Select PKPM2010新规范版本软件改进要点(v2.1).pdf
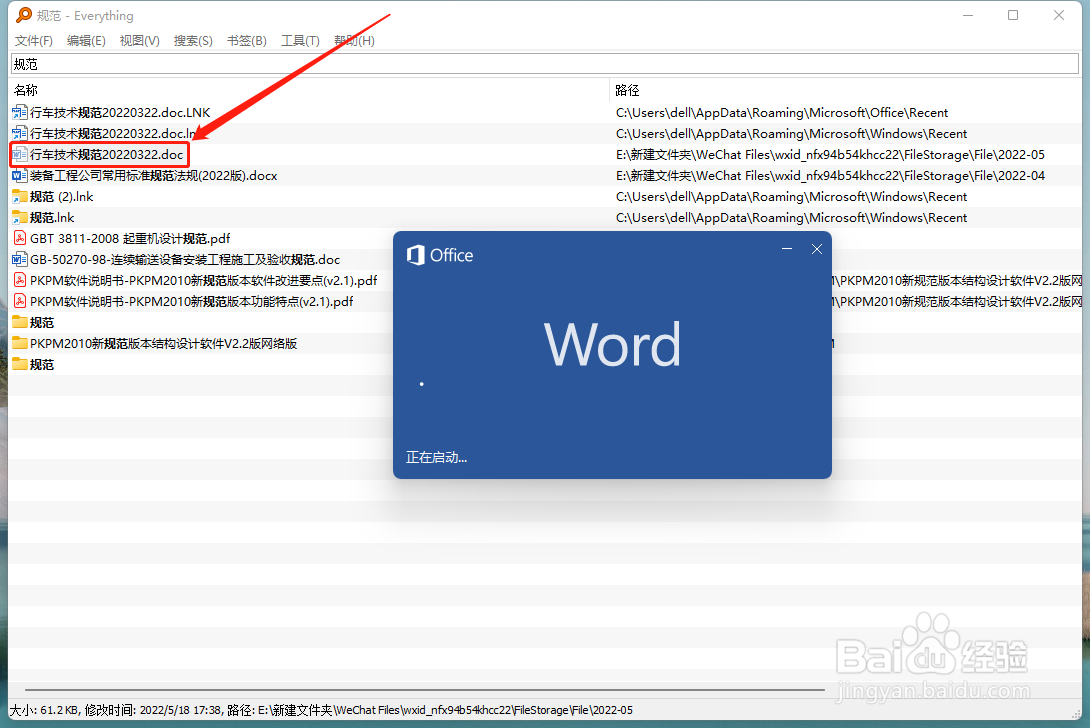This screenshot has height=728, width=1090. click(x=204, y=280)
